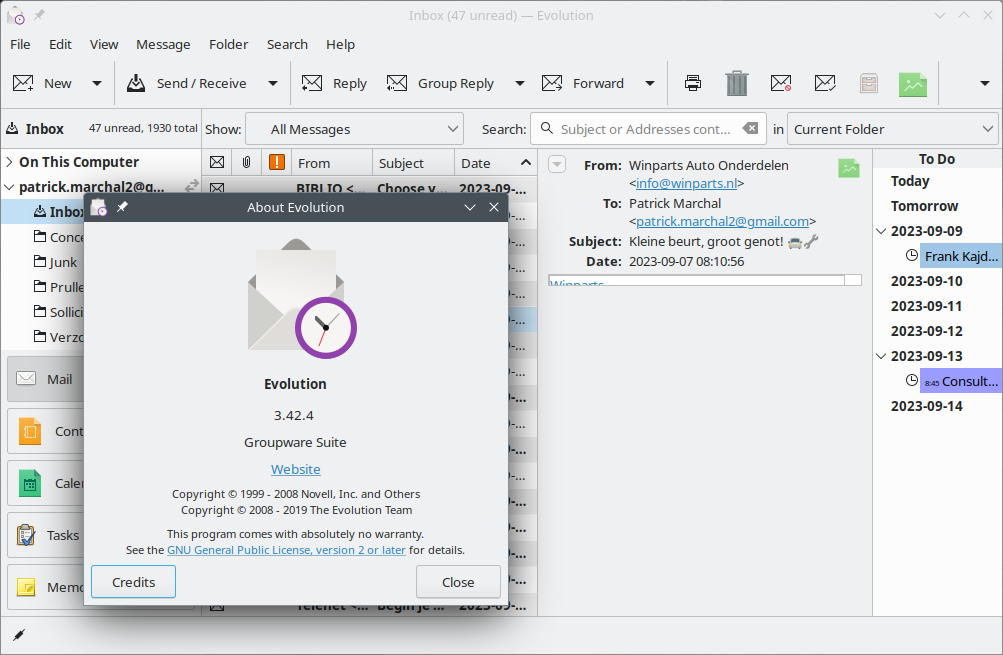The width and height of the screenshot is (1003, 655).
Task: Open the Edit menu
Action: point(60,44)
